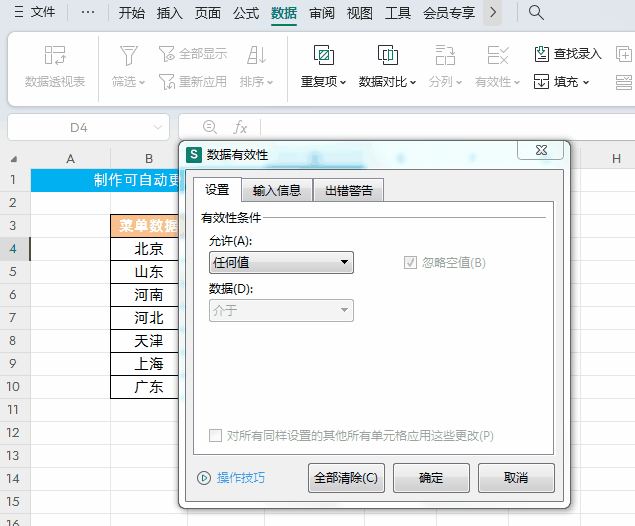635x526 pixels.
Task: Click the 取消 button
Action: pyautogui.click(x=516, y=478)
